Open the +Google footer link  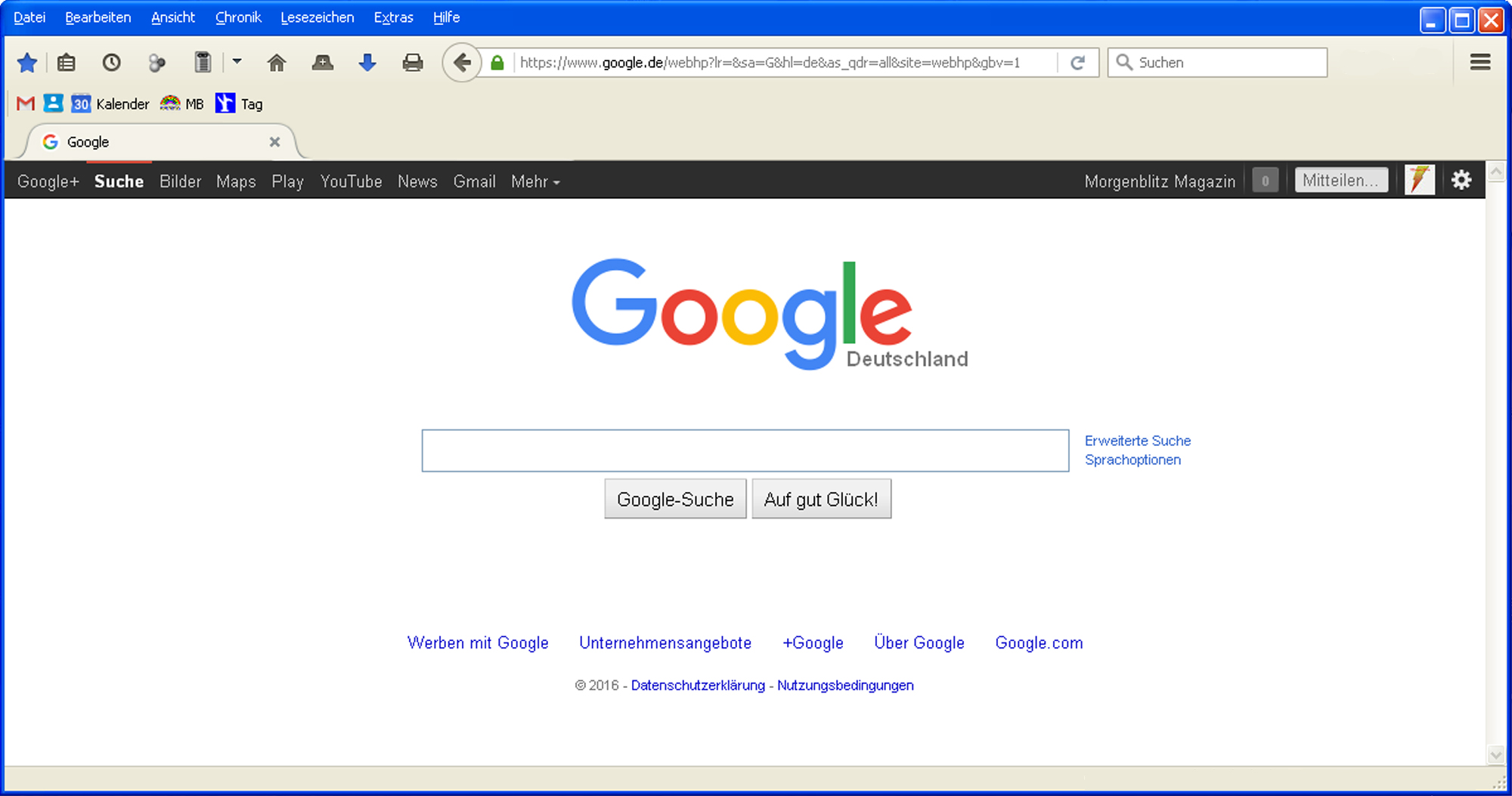tap(813, 643)
